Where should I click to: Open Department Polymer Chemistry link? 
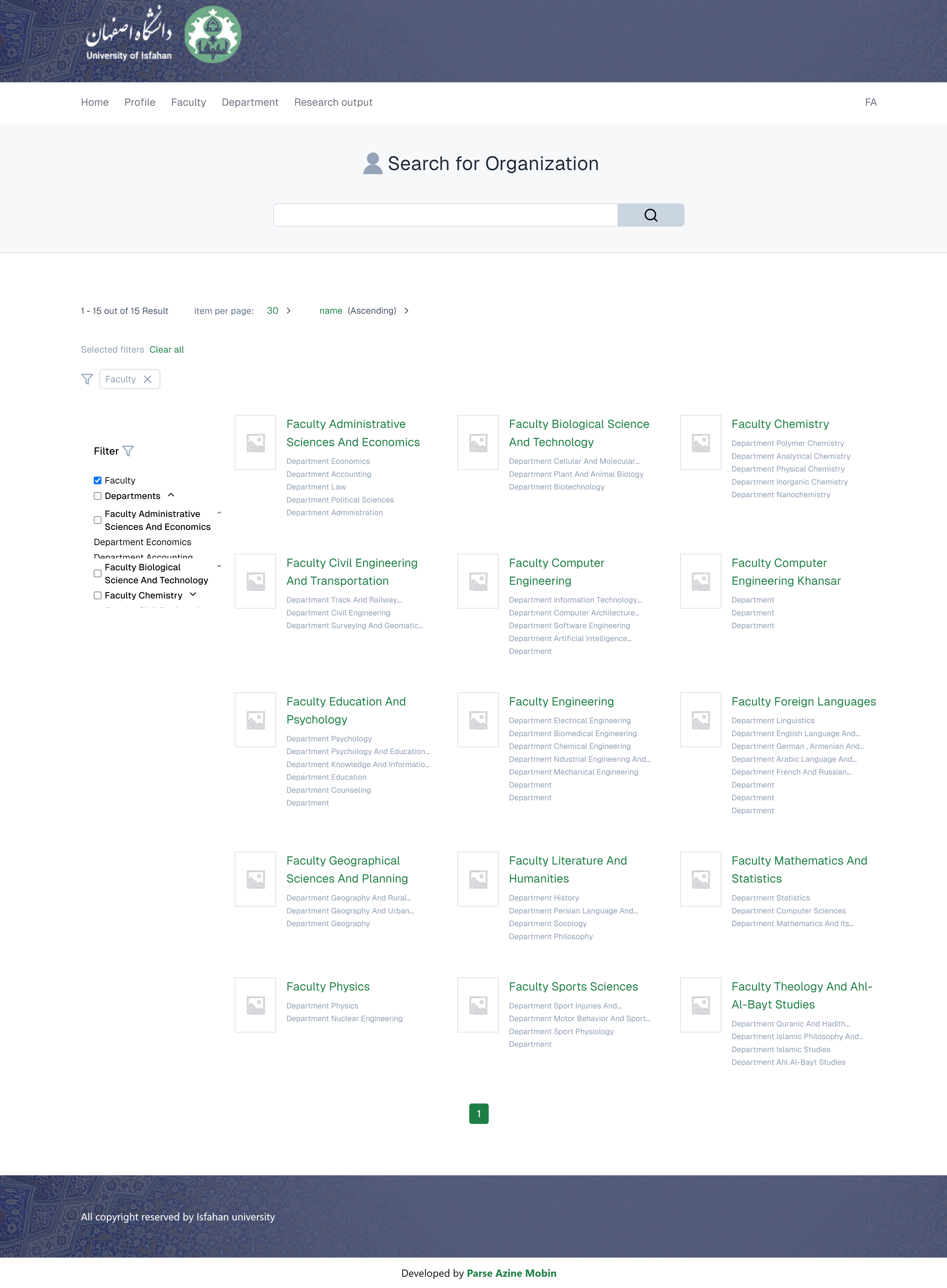point(788,443)
